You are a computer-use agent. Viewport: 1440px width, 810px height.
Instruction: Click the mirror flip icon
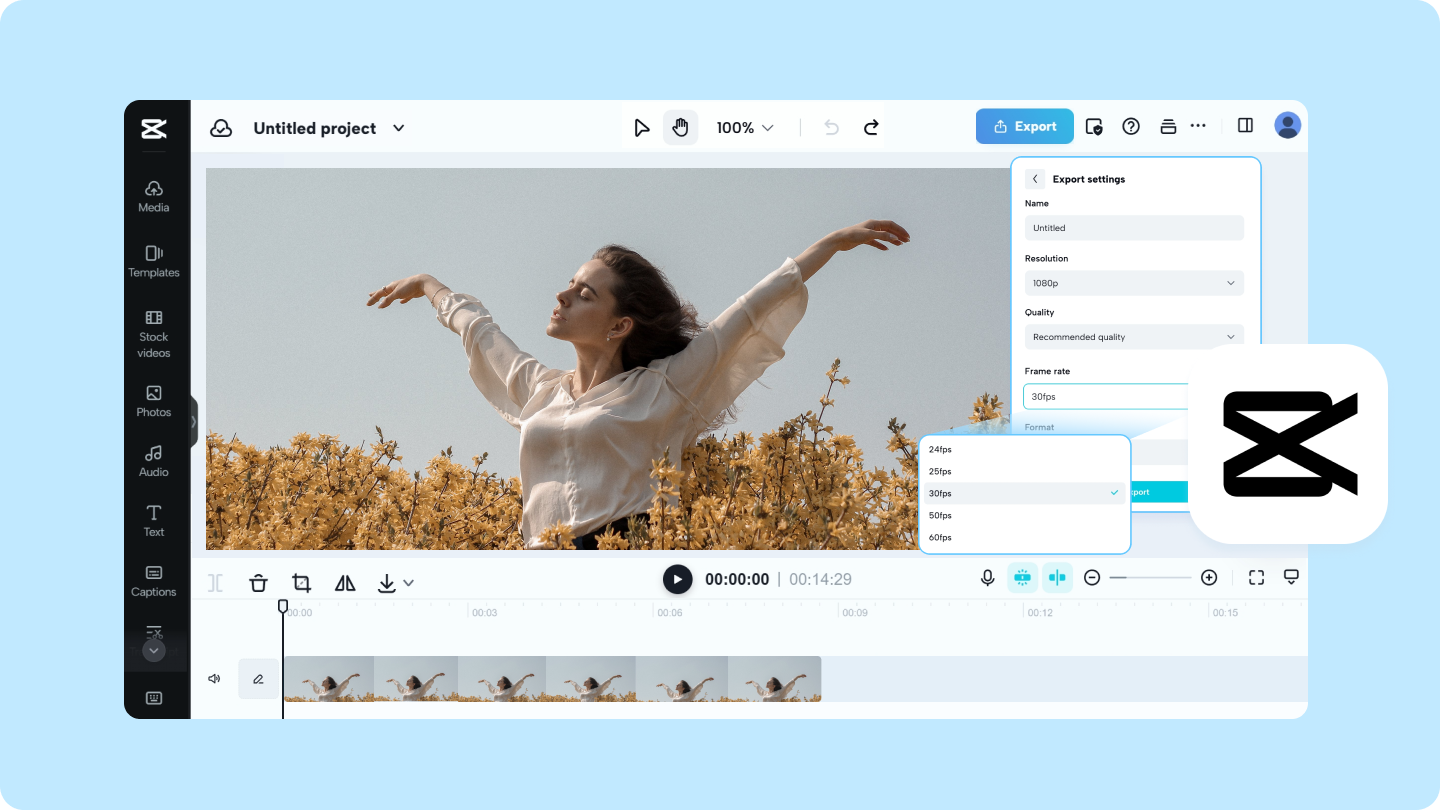click(345, 582)
